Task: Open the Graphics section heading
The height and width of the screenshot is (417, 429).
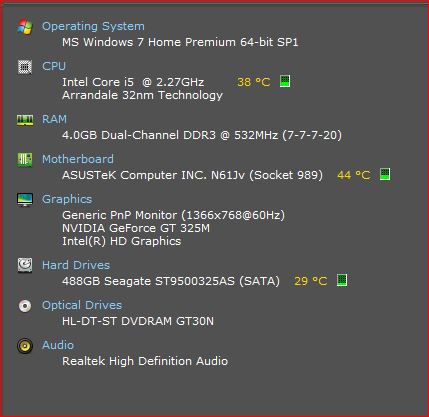Action: coord(67,199)
